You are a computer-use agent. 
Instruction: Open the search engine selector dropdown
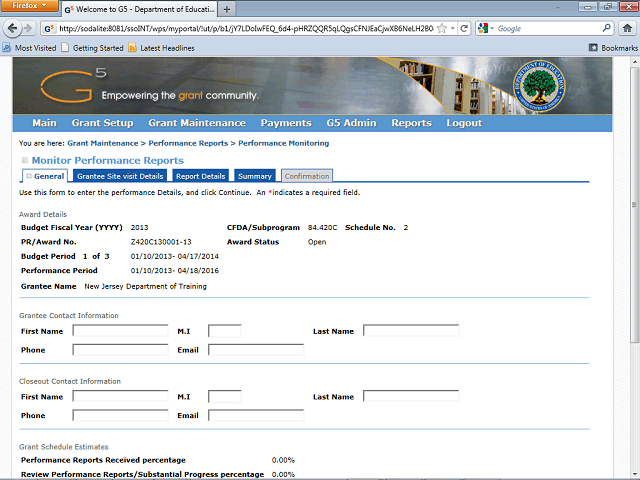[x=492, y=28]
